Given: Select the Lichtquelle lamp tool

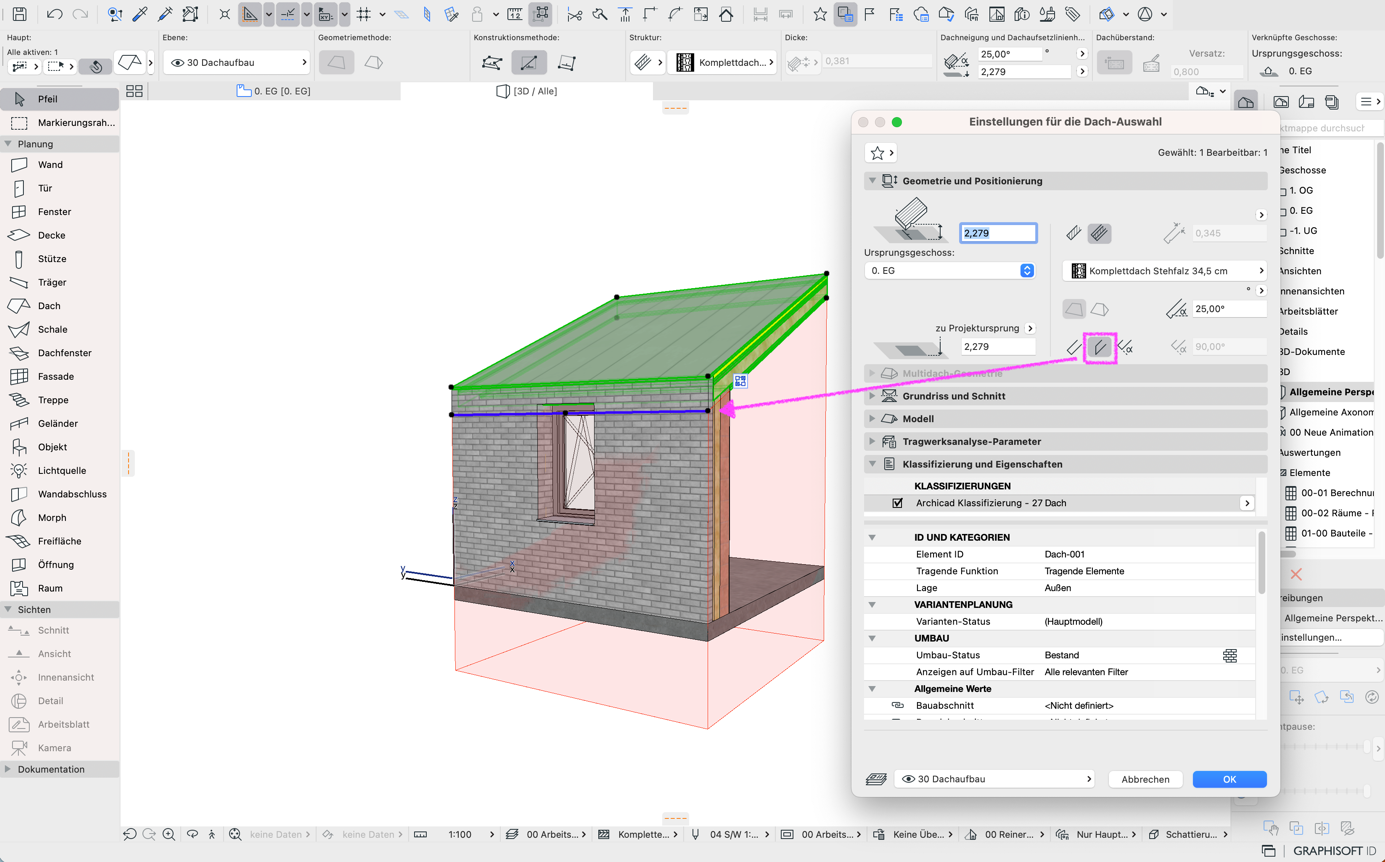Looking at the screenshot, I should [60, 470].
